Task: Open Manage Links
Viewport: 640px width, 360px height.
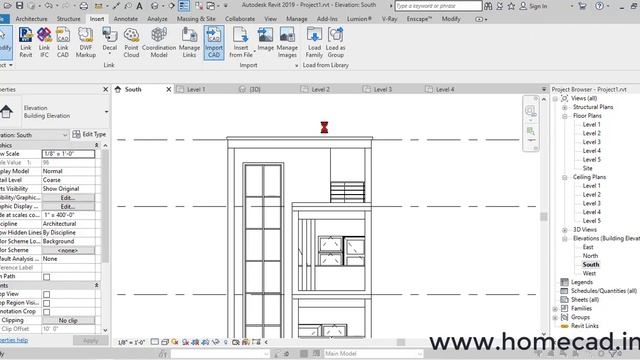Action: click(x=189, y=42)
